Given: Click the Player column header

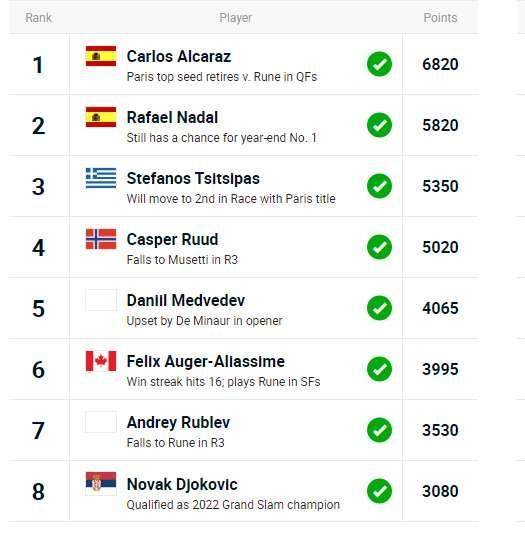Looking at the screenshot, I should tap(235, 18).
